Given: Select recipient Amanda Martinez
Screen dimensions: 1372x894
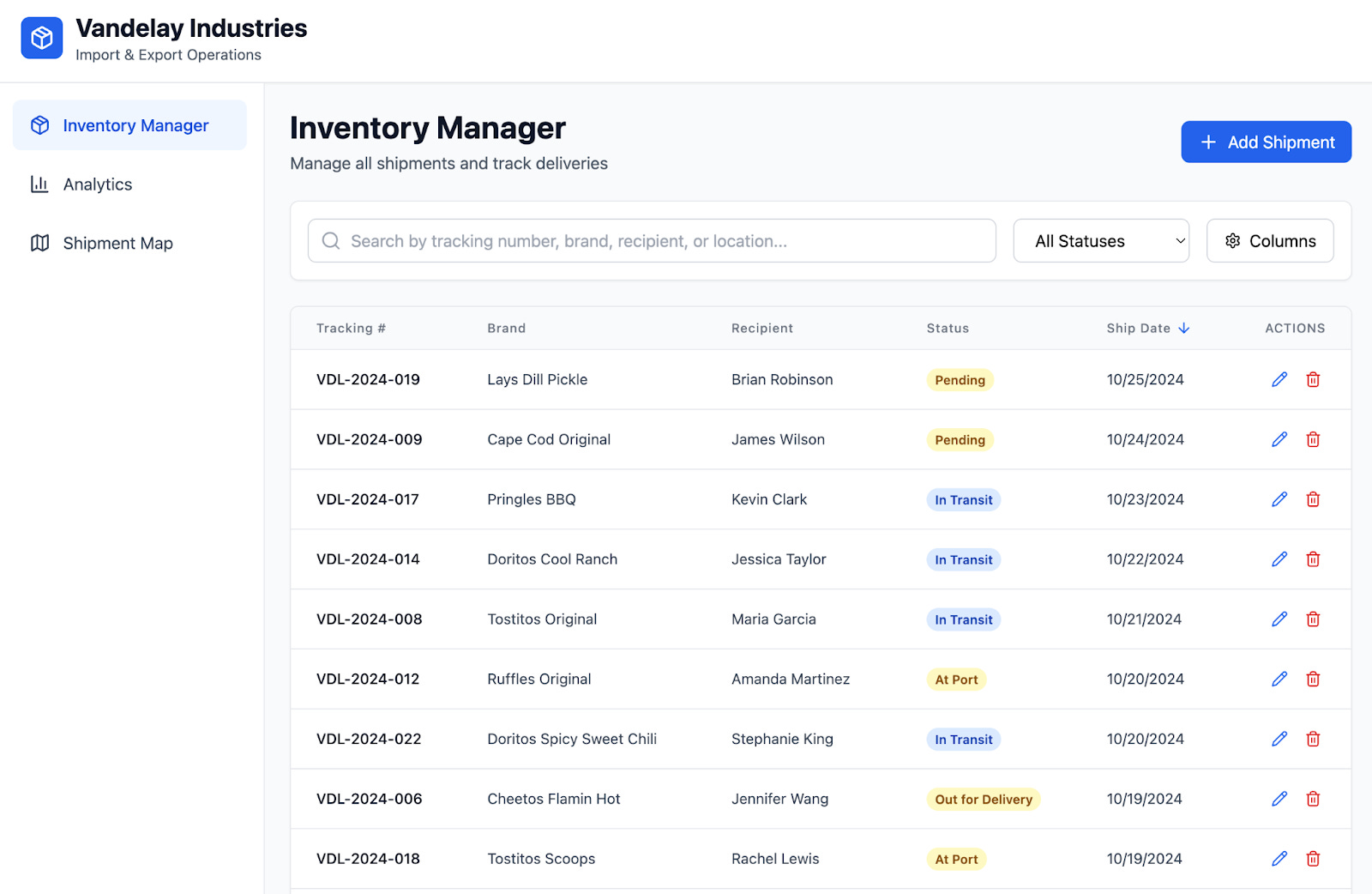Looking at the screenshot, I should click(x=791, y=679).
